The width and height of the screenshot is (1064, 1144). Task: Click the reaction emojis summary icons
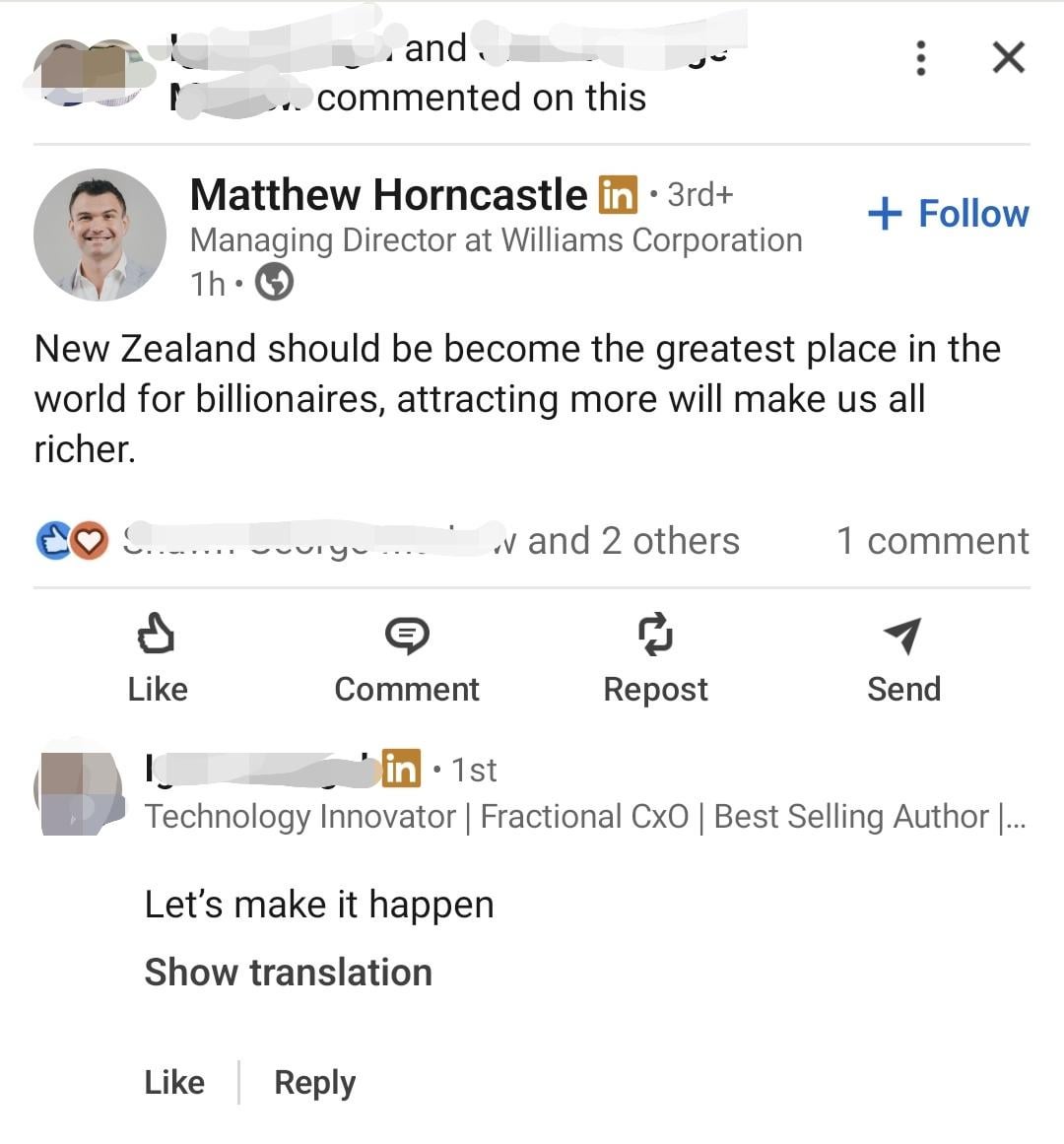(x=72, y=541)
